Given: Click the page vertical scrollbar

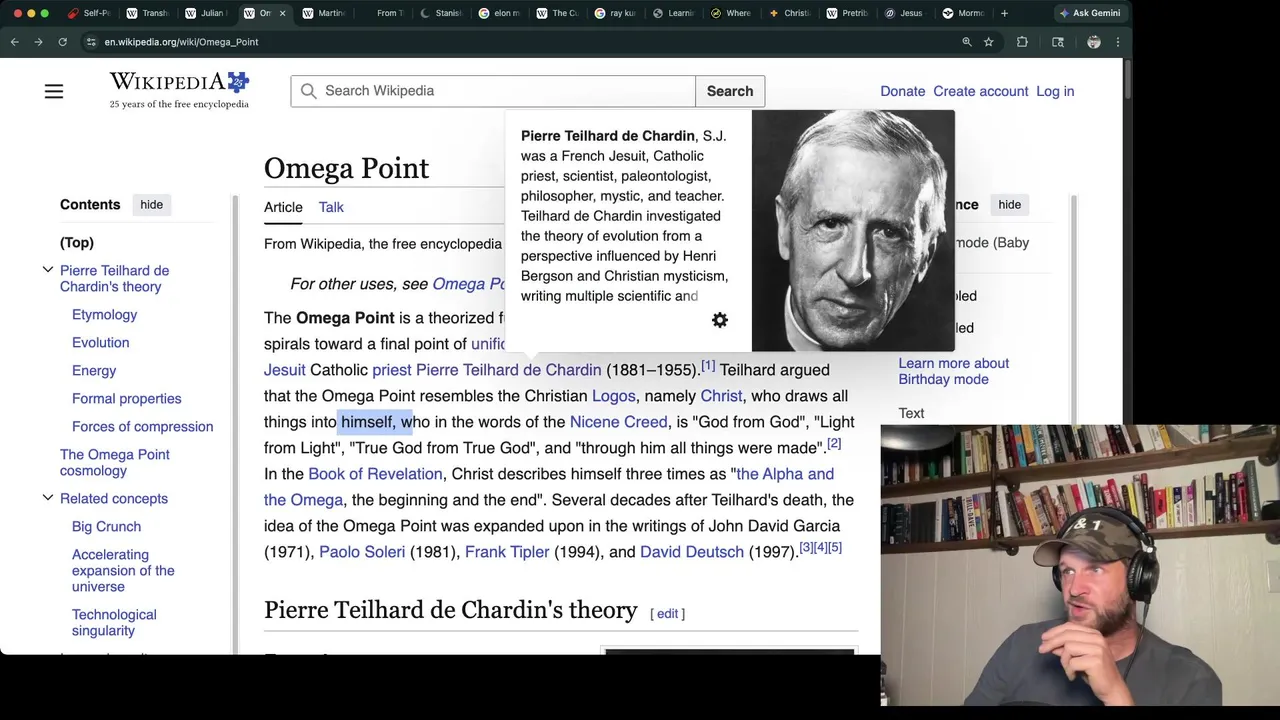Looking at the screenshot, I should coord(1128,80).
